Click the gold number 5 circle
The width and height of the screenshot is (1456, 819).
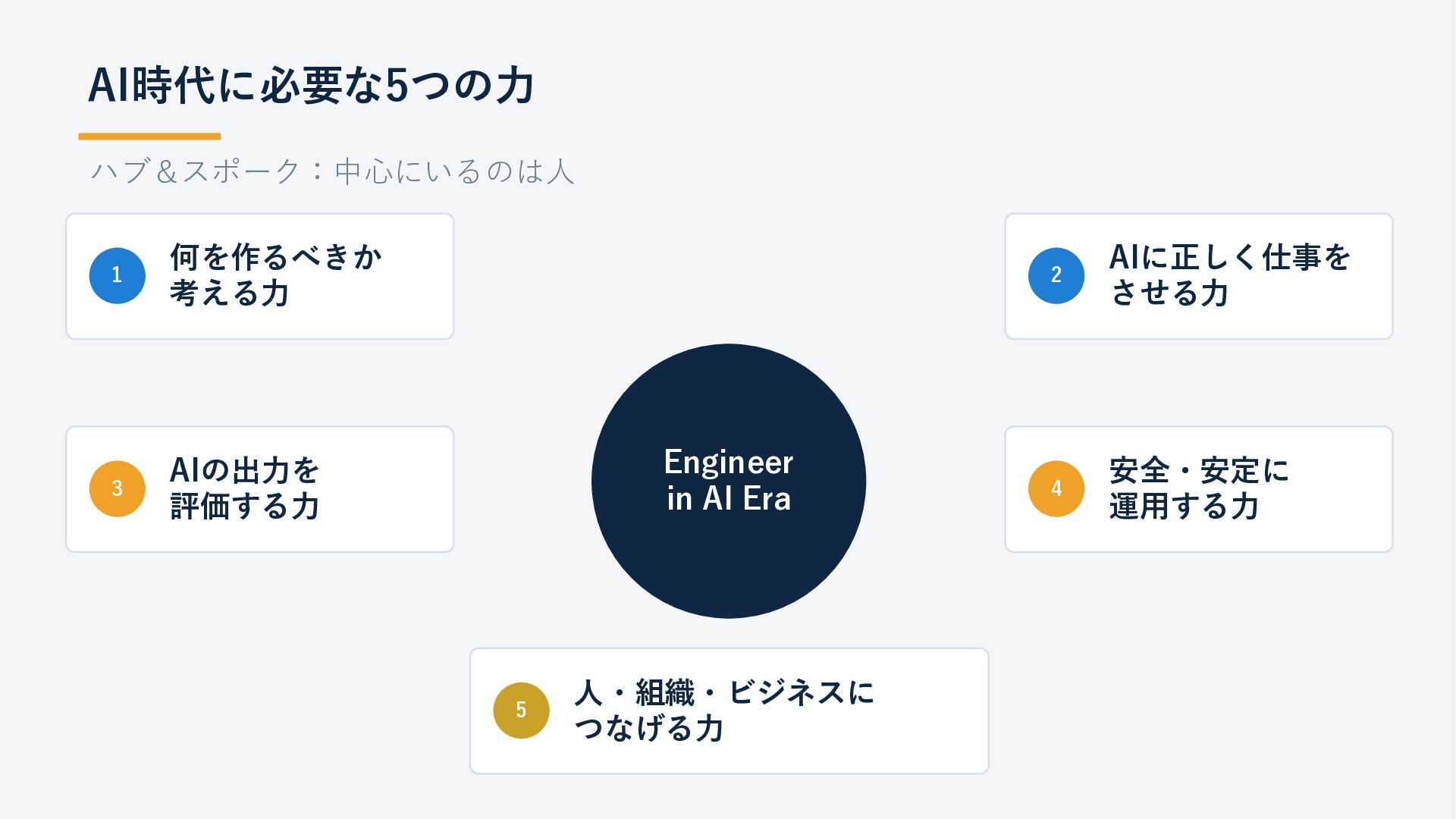tap(521, 711)
